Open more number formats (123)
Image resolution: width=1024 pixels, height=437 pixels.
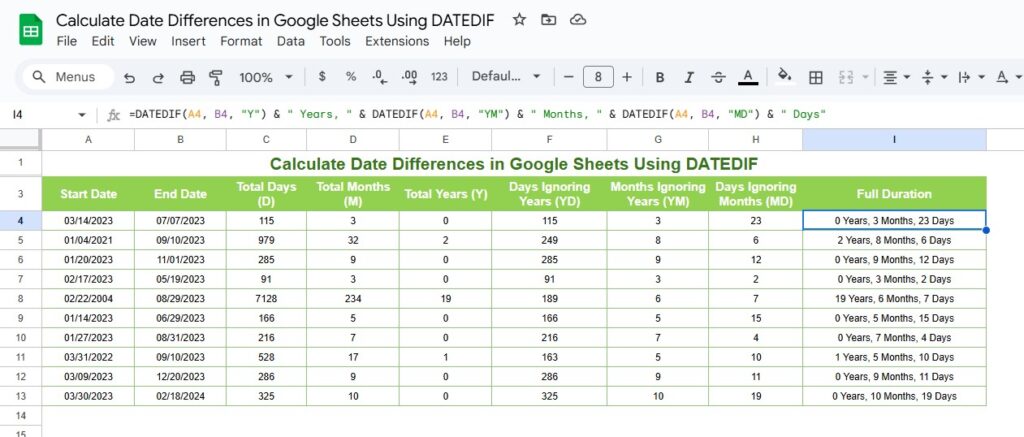pos(440,76)
